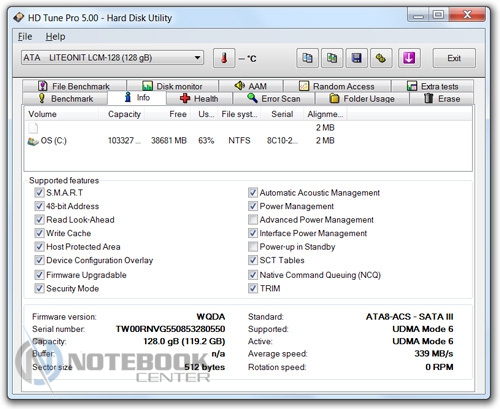The height and width of the screenshot is (409, 500).
Task: Click serial number TW00RNVG550853280550
Action: pyautogui.click(x=170, y=329)
